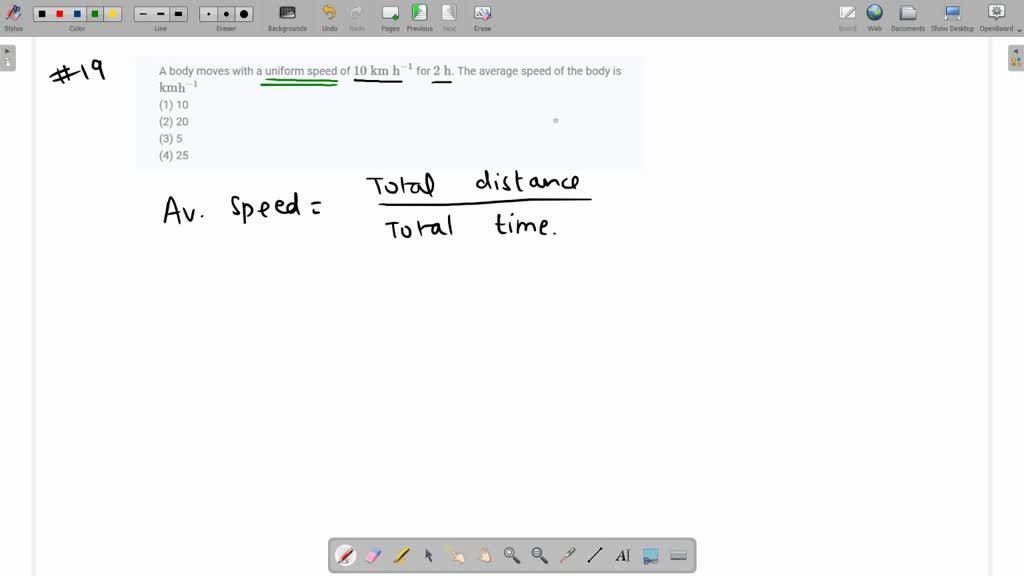
Task: Go to the Previous page
Action: click(x=419, y=15)
